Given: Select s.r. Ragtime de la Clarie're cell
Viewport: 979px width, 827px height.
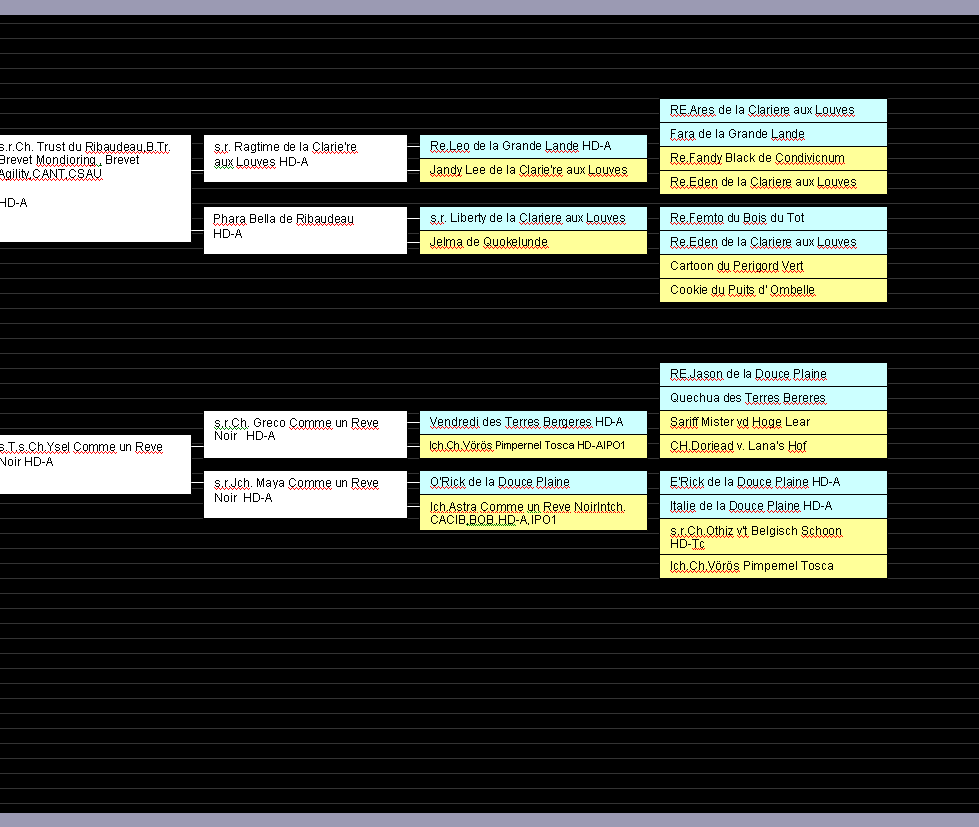Looking at the screenshot, I should (305, 158).
